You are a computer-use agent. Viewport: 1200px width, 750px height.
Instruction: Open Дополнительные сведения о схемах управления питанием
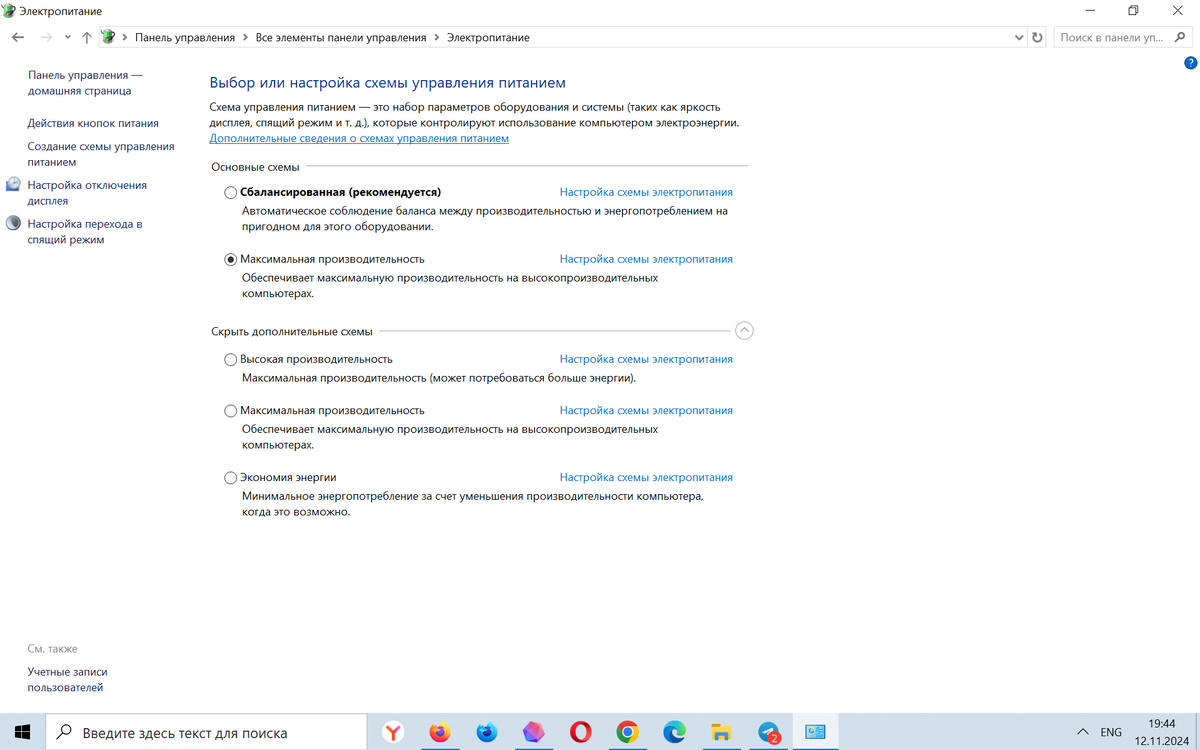(x=359, y=138)
